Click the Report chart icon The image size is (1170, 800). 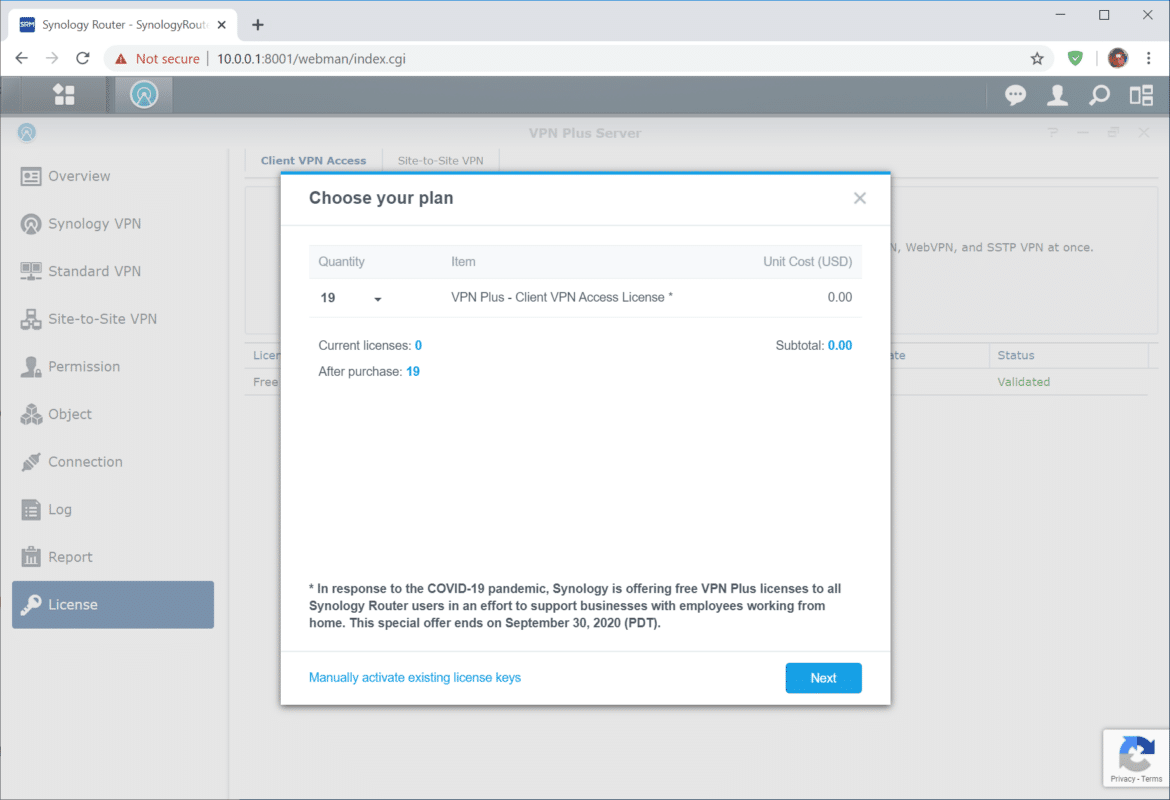coord(31,557)
